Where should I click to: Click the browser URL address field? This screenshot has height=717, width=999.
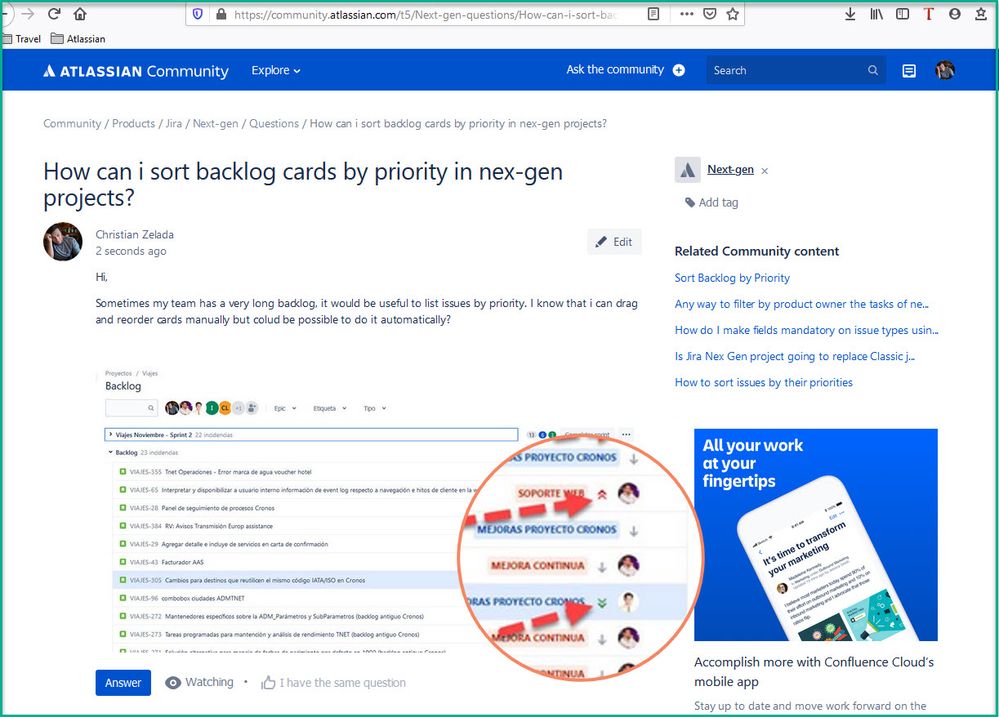(425, 14)
